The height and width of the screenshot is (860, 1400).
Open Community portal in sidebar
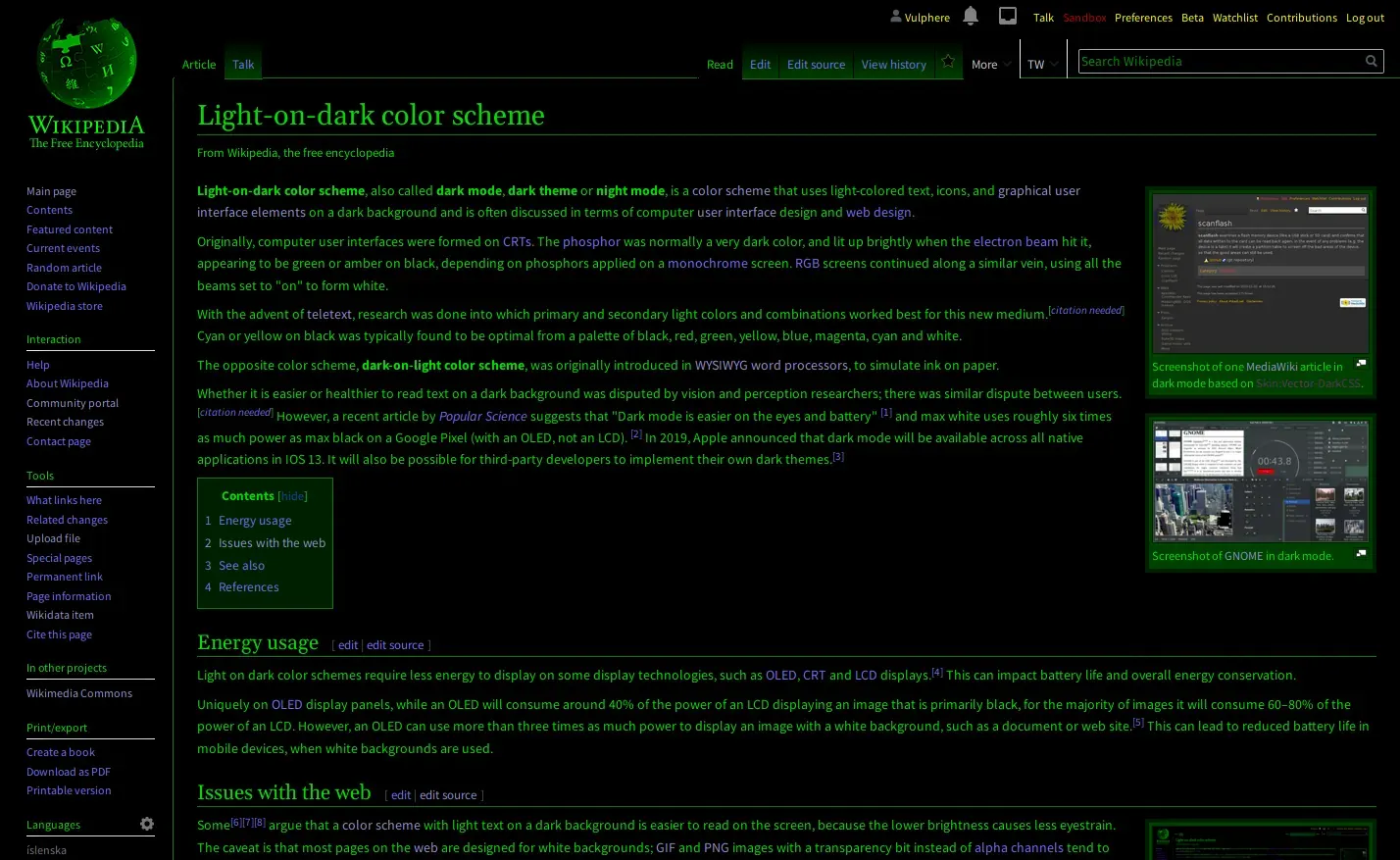[x=73, y=403]
